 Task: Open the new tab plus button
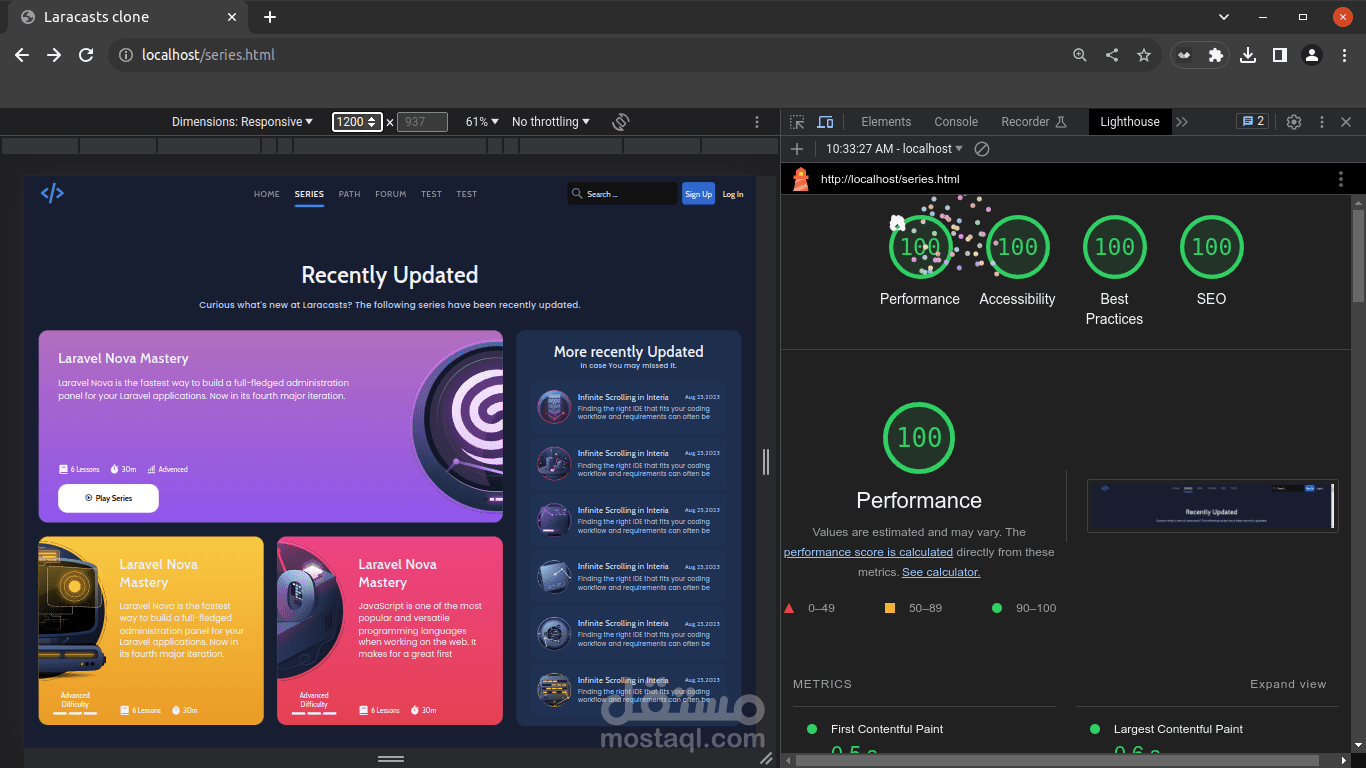pos(270,17)
